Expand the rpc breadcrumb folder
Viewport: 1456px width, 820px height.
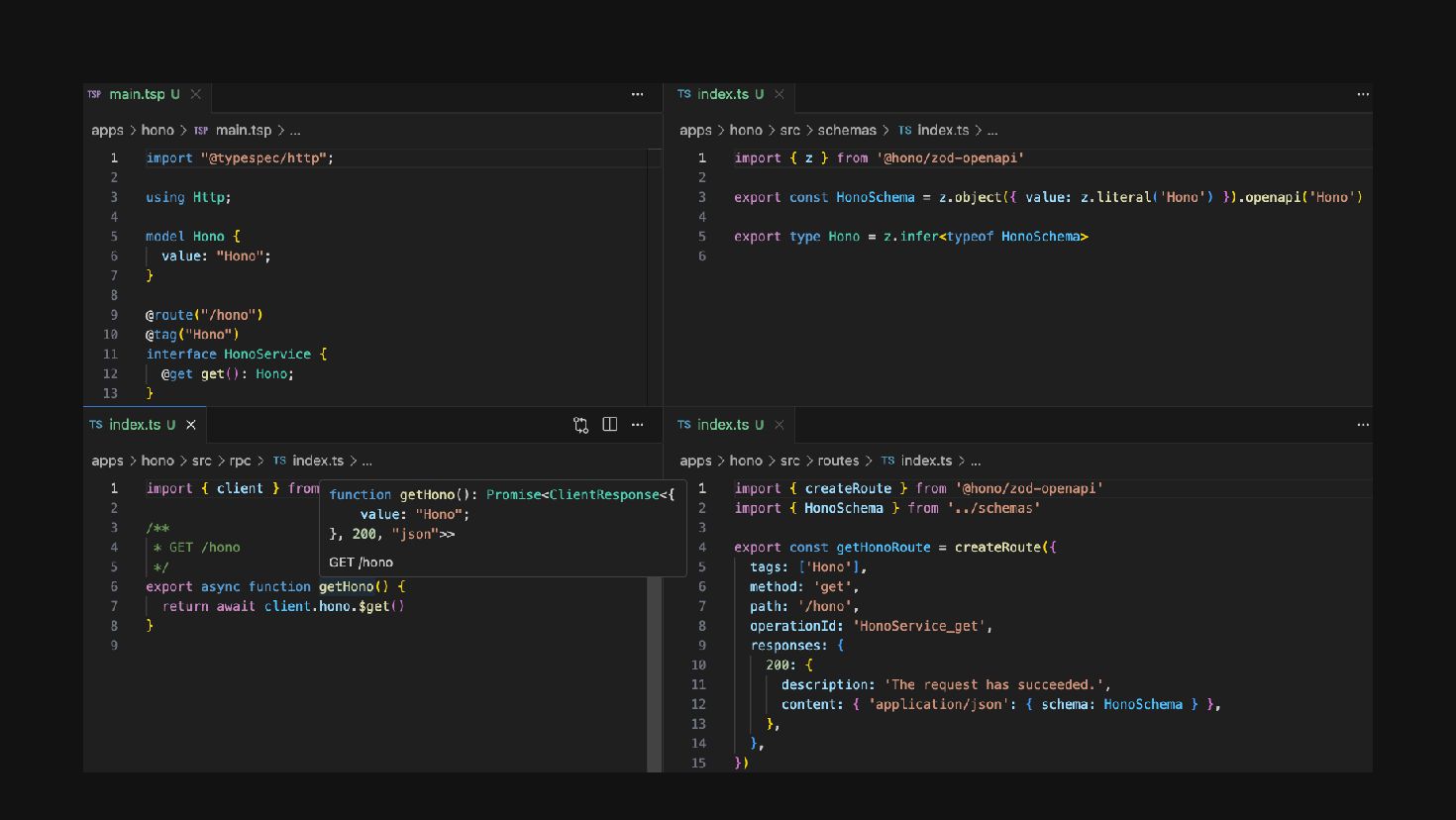[x=240, y=461]
